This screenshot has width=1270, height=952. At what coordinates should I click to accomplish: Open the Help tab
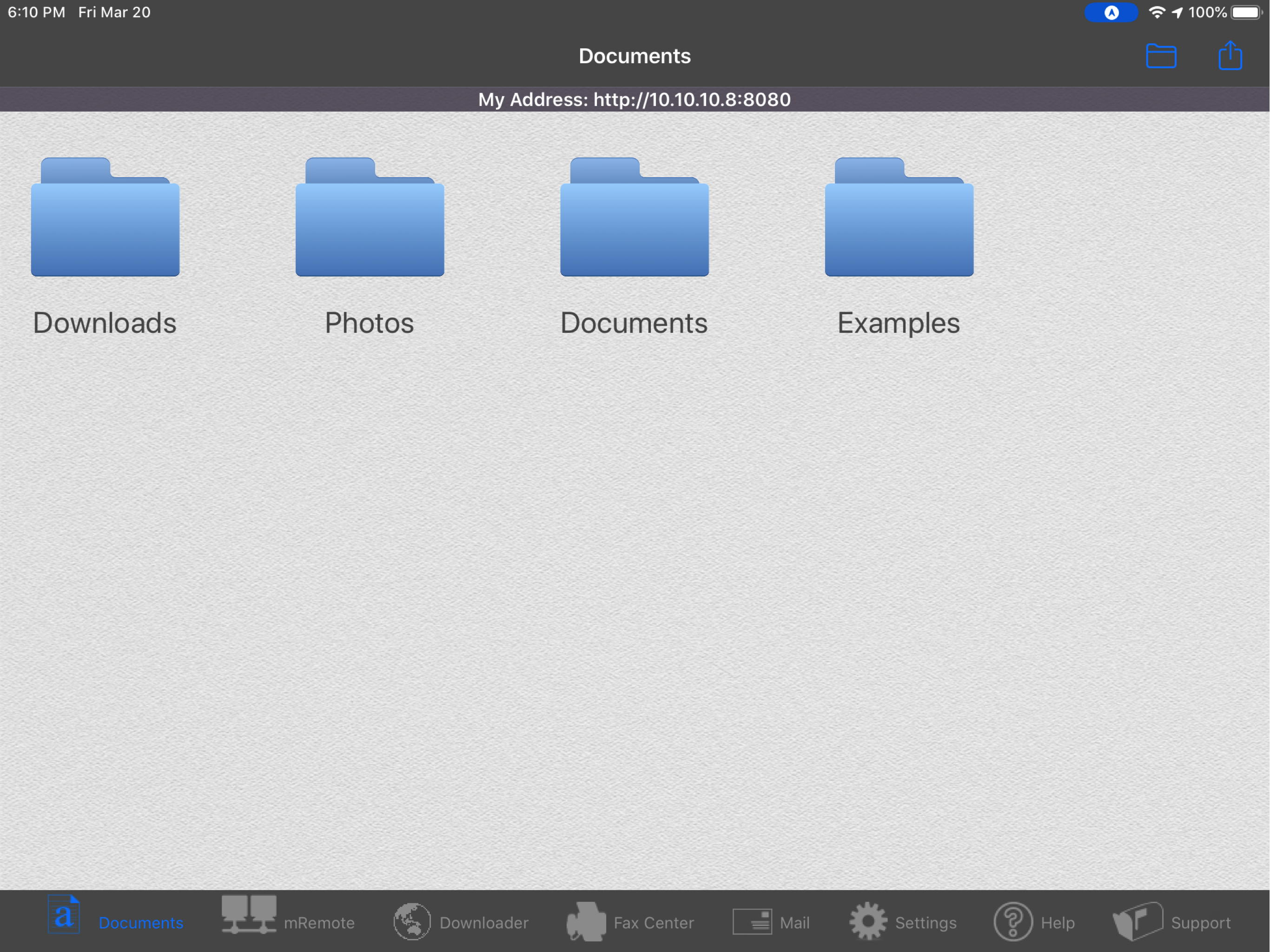1034,922
